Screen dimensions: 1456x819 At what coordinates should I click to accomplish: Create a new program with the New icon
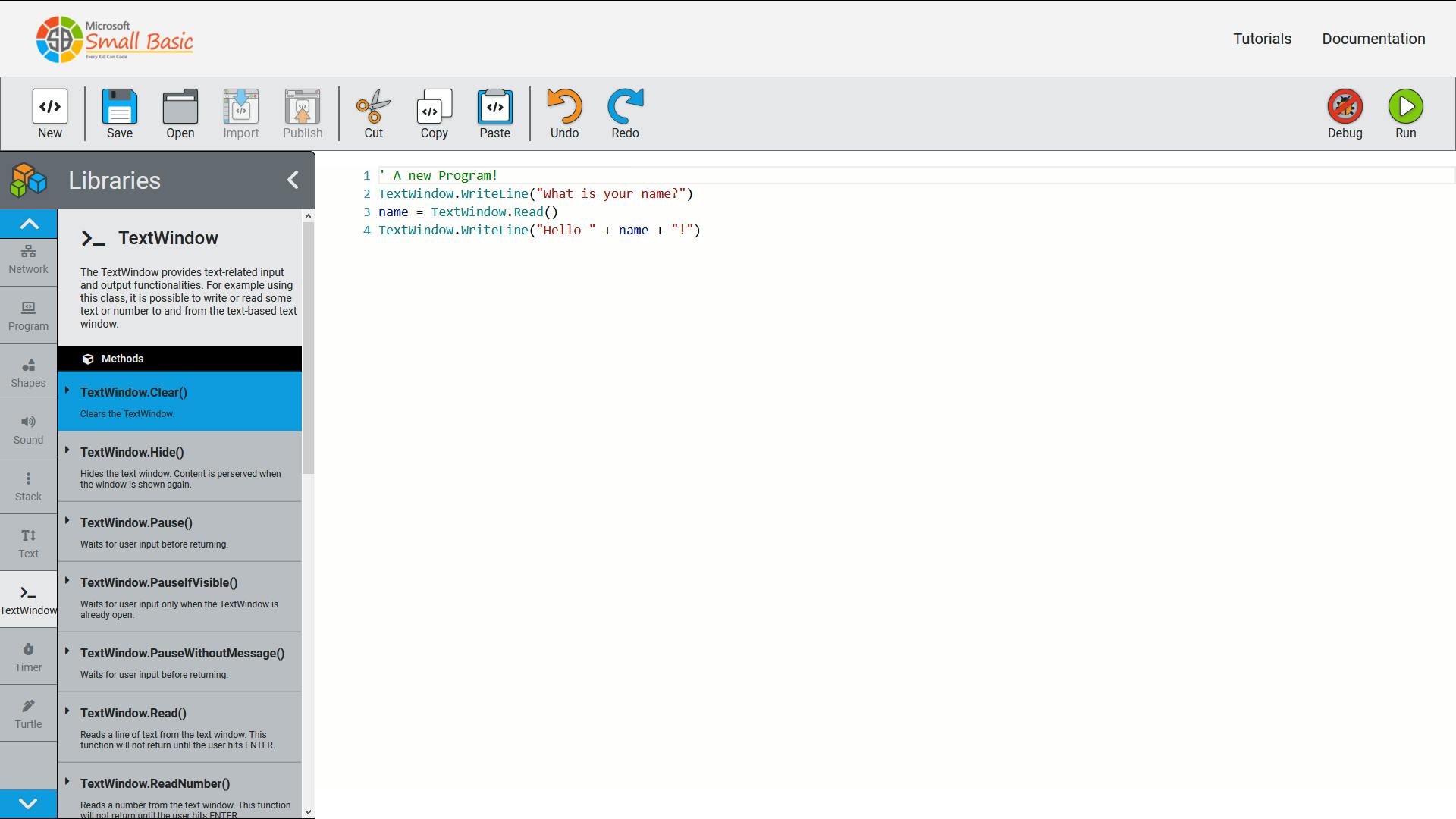pos(49,112)
